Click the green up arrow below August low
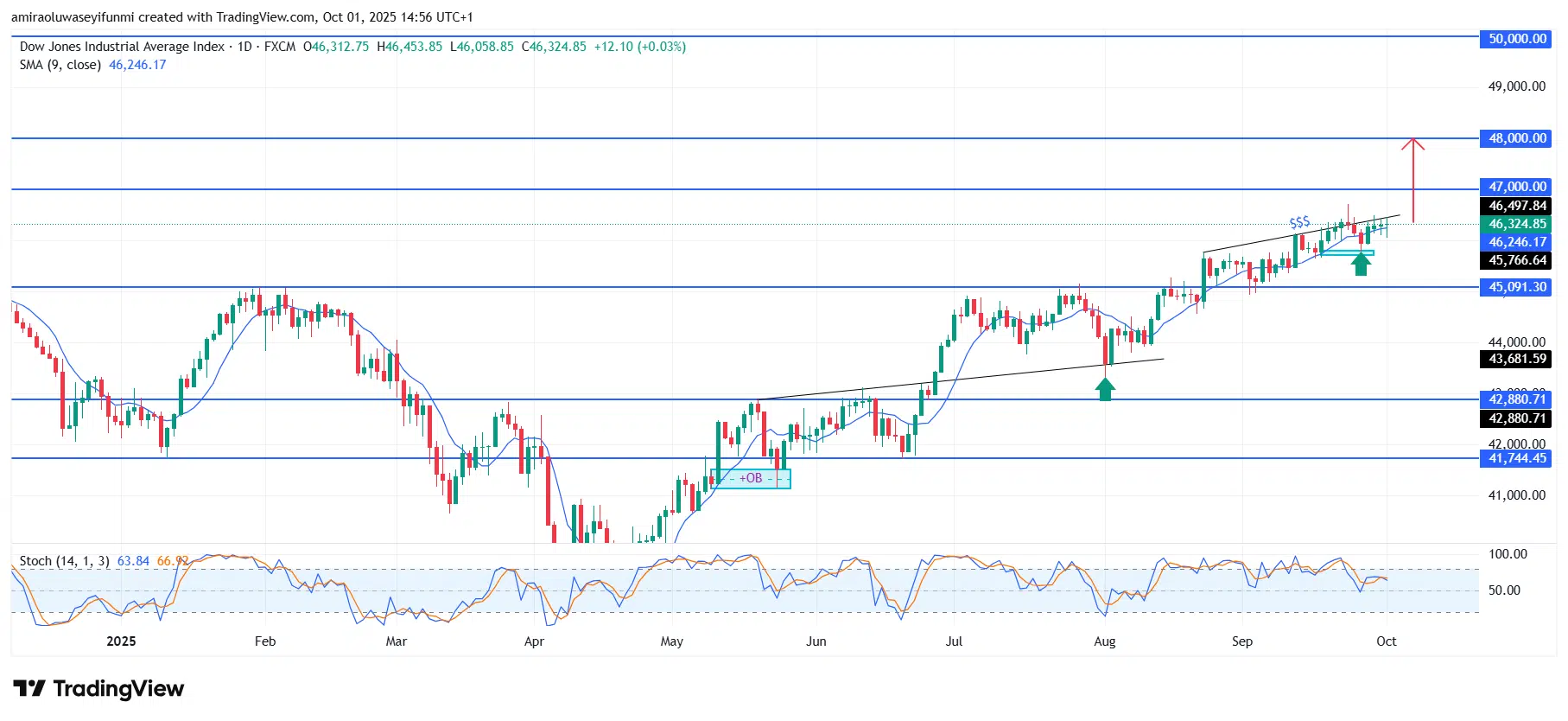This screenshot has width=1568, height=721. click(x=1105, y=390)
